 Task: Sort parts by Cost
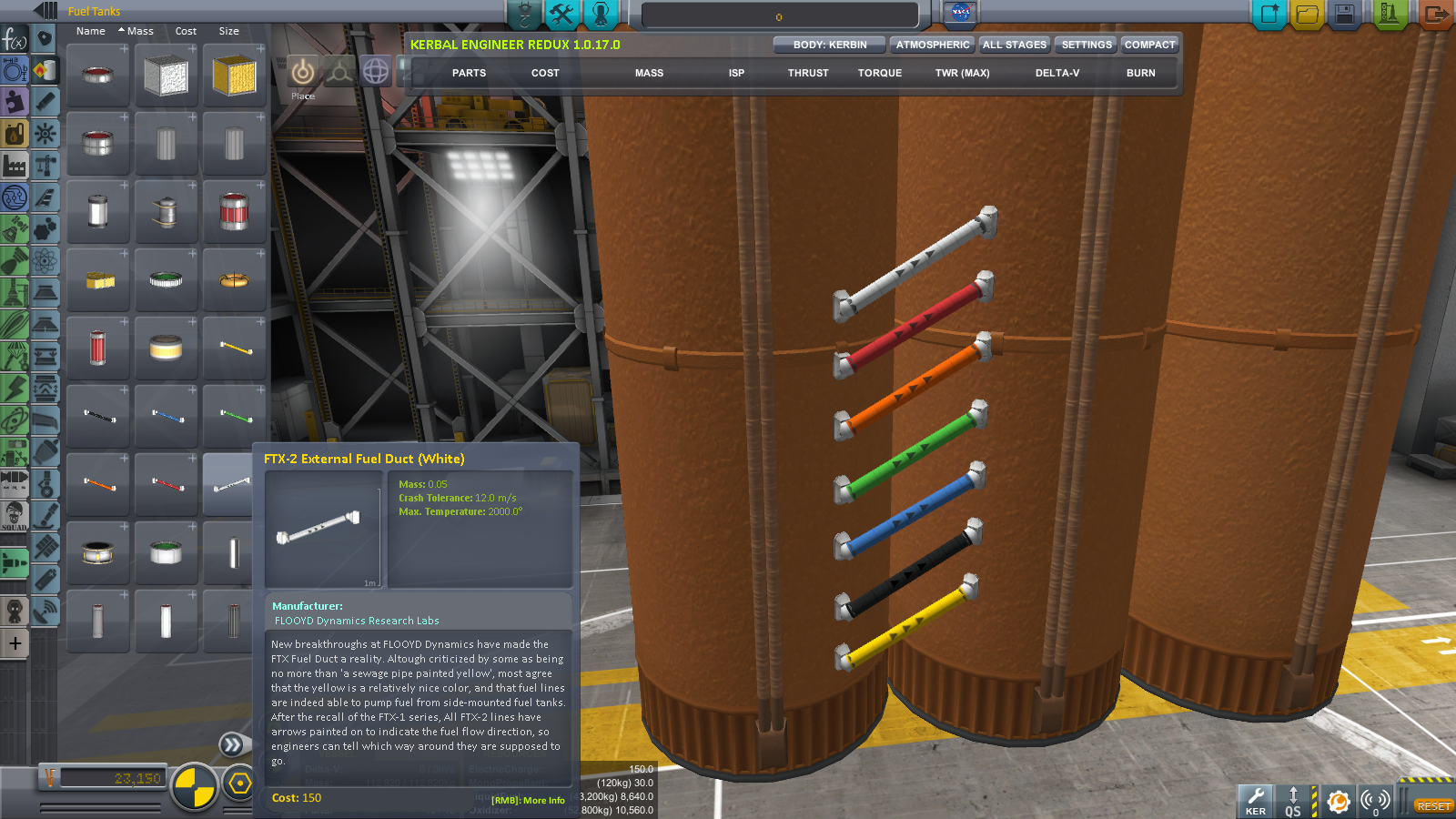coord(186,31)
